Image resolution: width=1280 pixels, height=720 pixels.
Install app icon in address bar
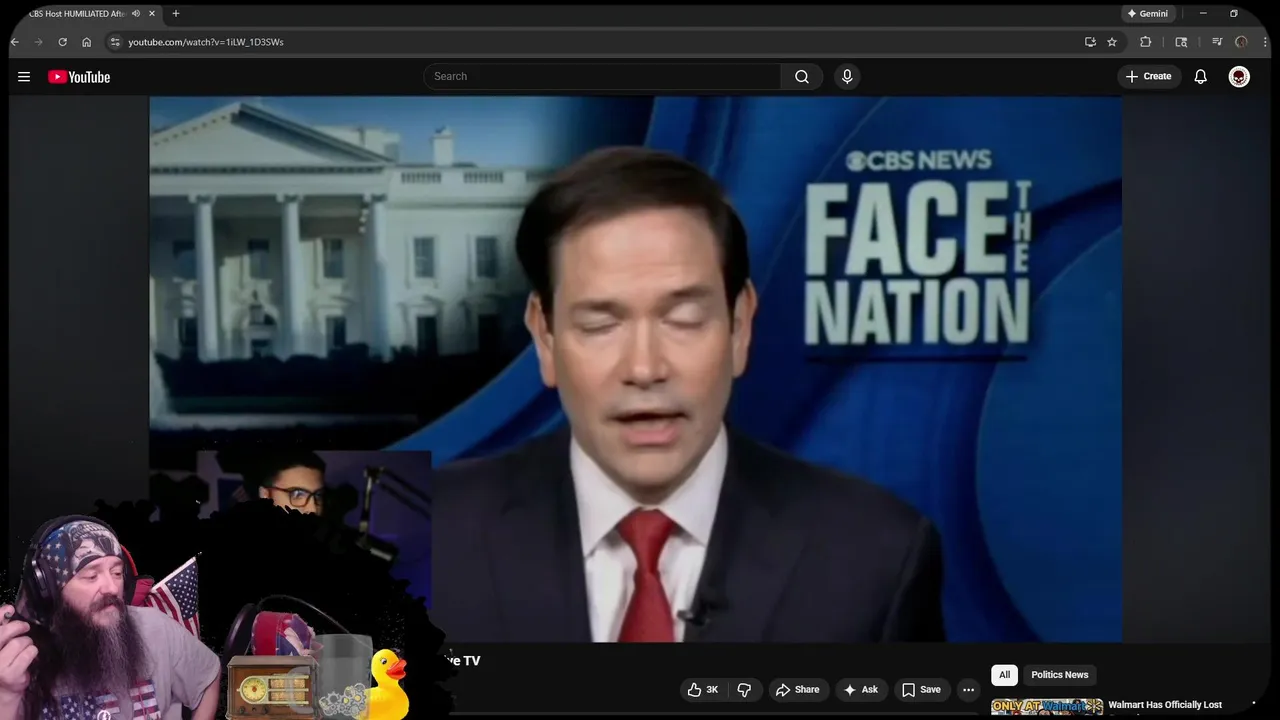1090,42
